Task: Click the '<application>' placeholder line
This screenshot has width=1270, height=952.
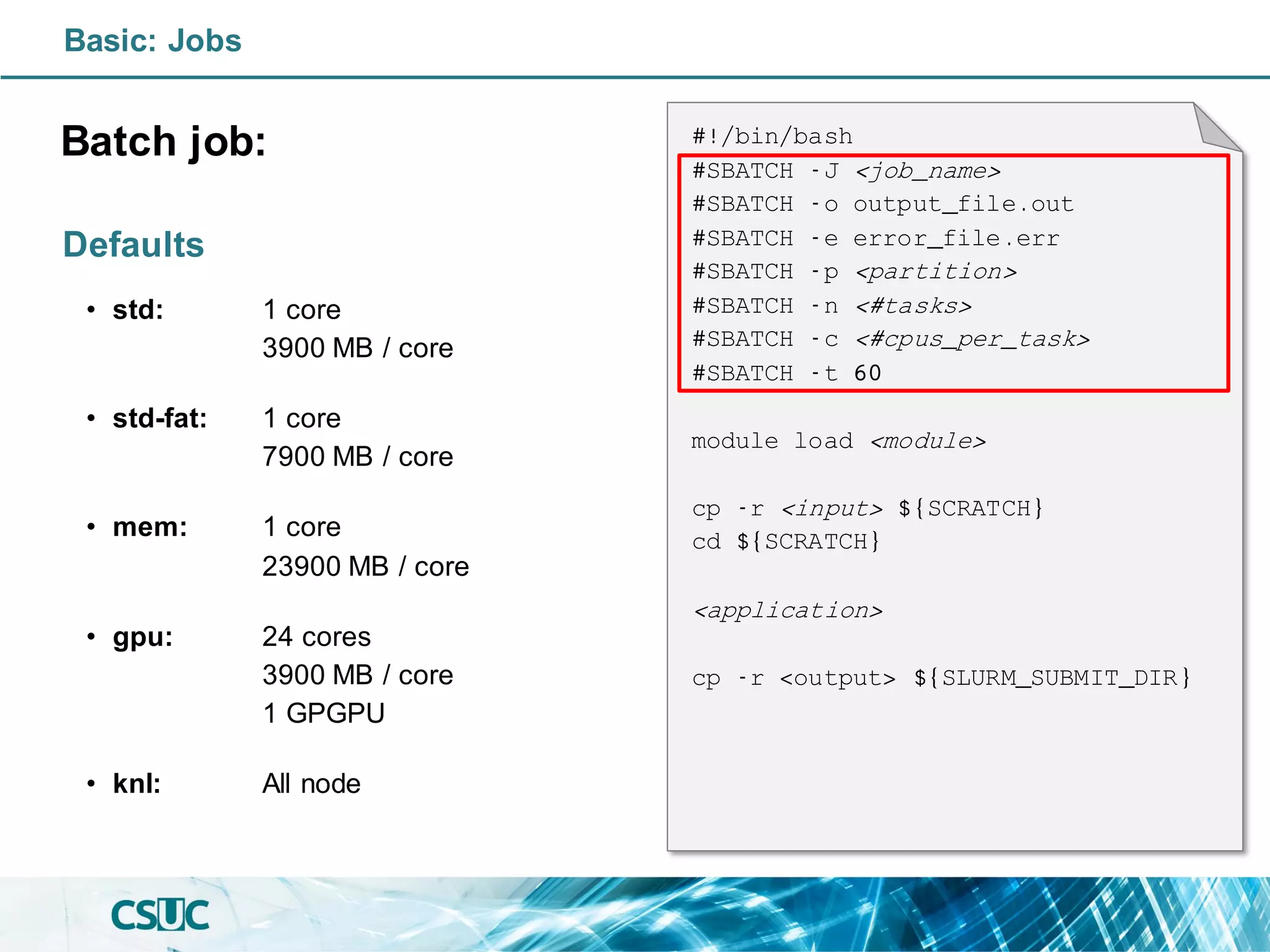Action: pos(788,611)
